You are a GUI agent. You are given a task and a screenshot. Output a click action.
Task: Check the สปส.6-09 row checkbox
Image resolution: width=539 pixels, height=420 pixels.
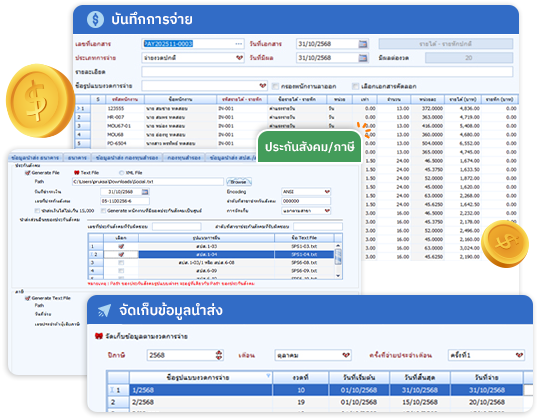pyautogui.click(x=121, y=271)
